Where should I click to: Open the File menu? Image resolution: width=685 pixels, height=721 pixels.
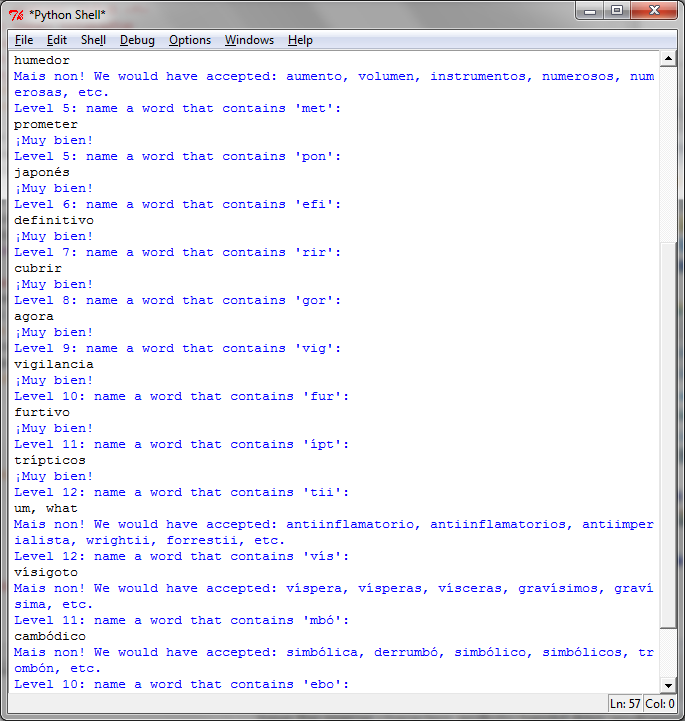coord(24,40)
